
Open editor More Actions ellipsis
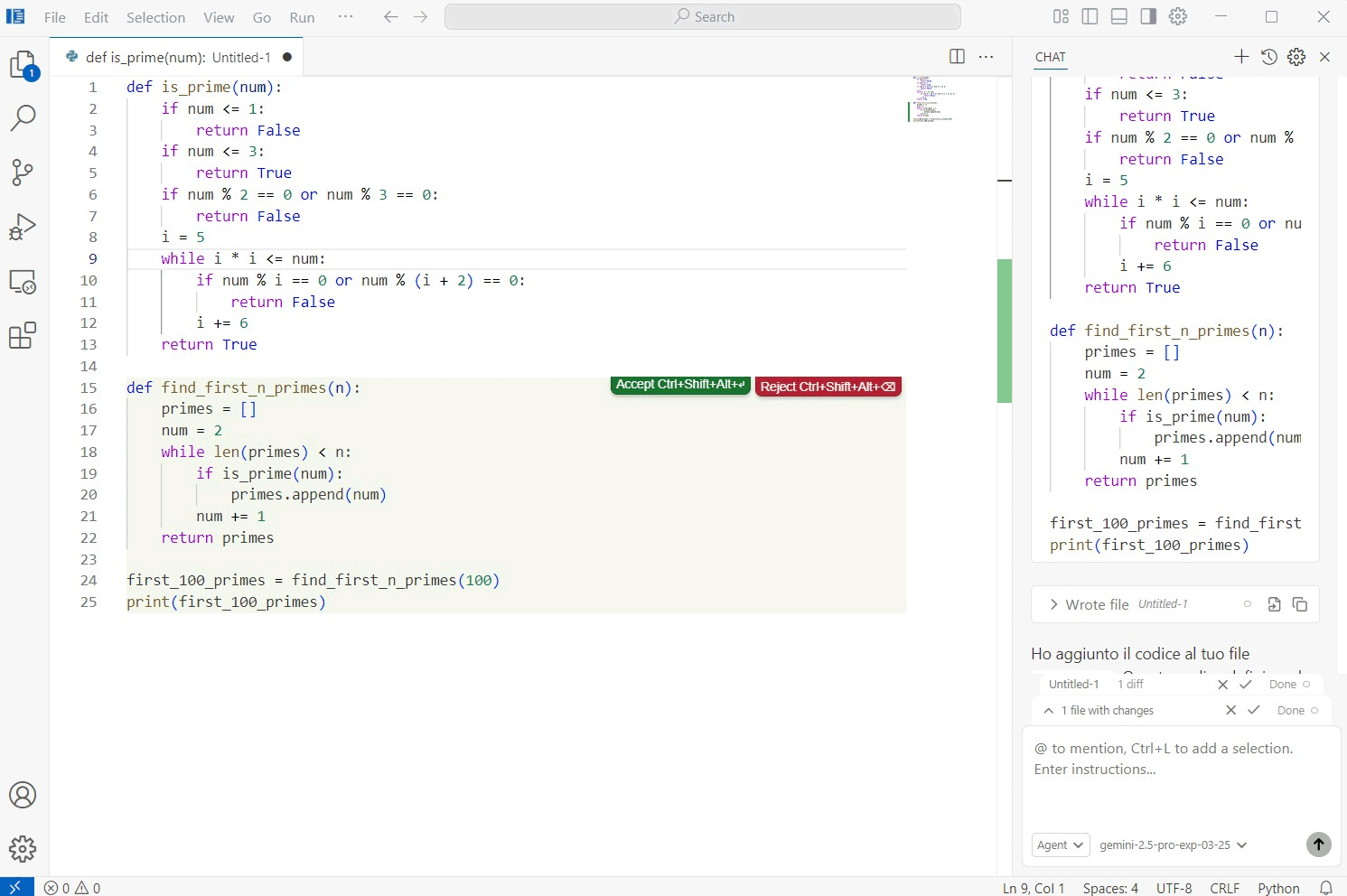point(987,56)
